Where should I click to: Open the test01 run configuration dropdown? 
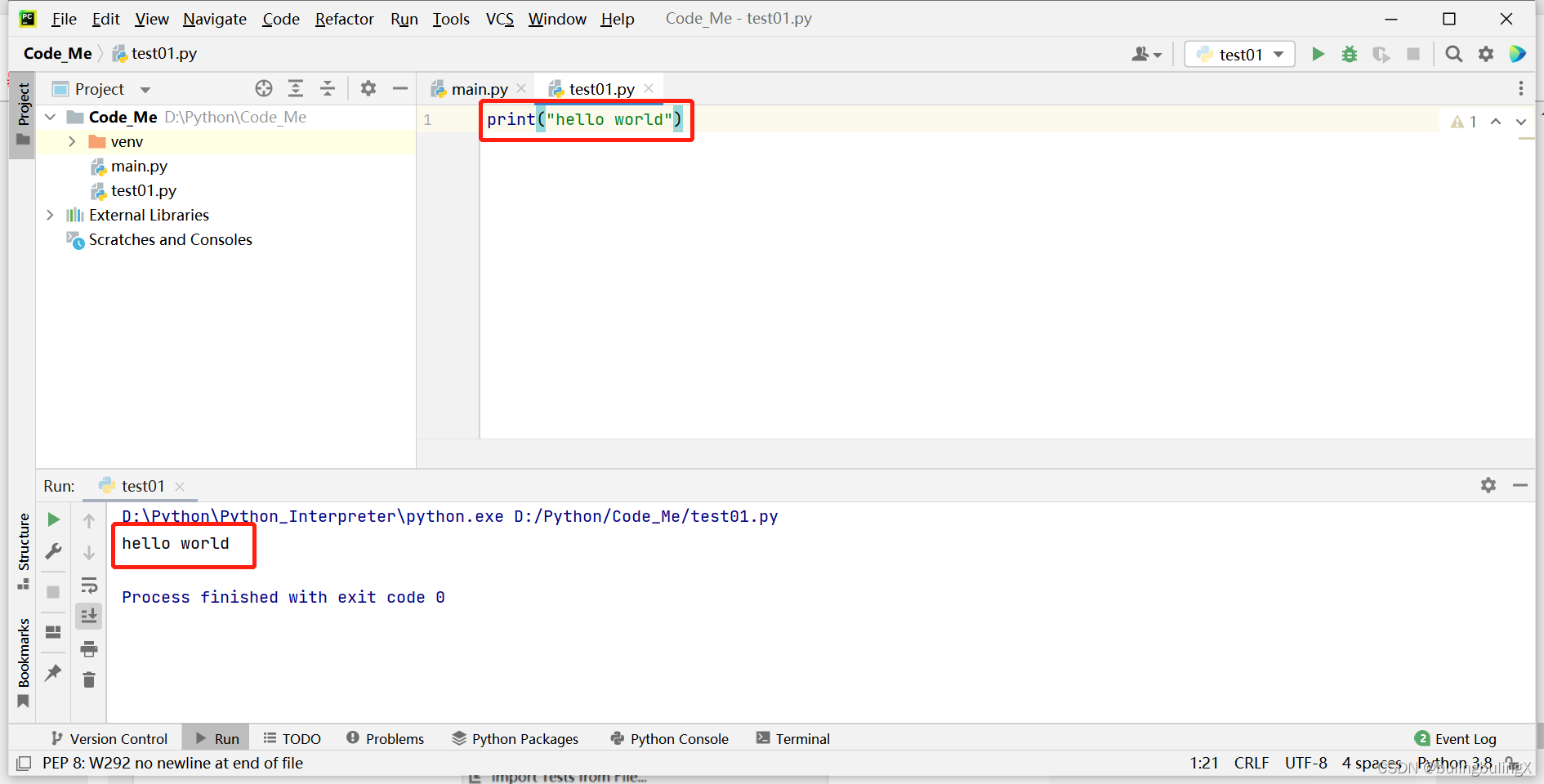click(1240, 54)
